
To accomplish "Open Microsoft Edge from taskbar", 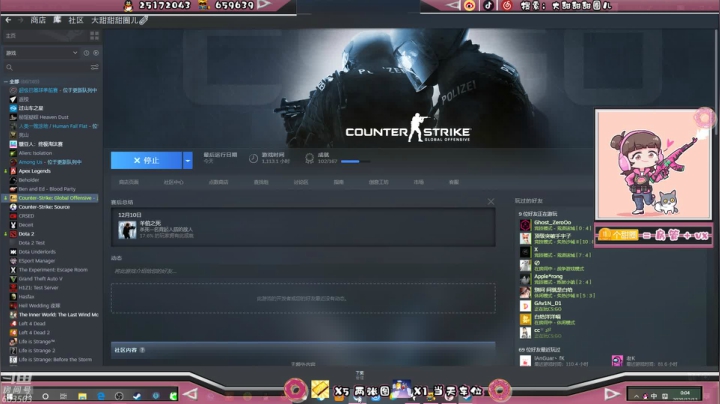I will point(101,396).
